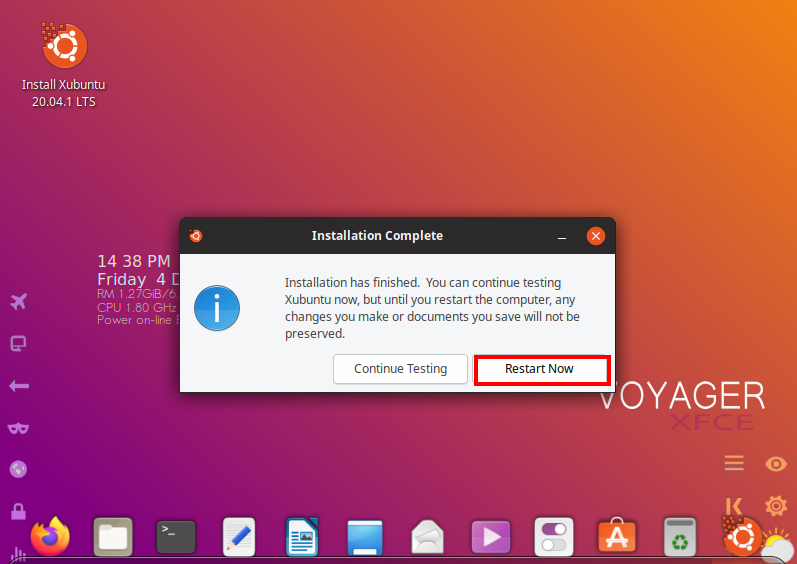Open LibreOffice Writer from the dock
The height and width of the screenshot is (564, 797).
pos(302,537)
